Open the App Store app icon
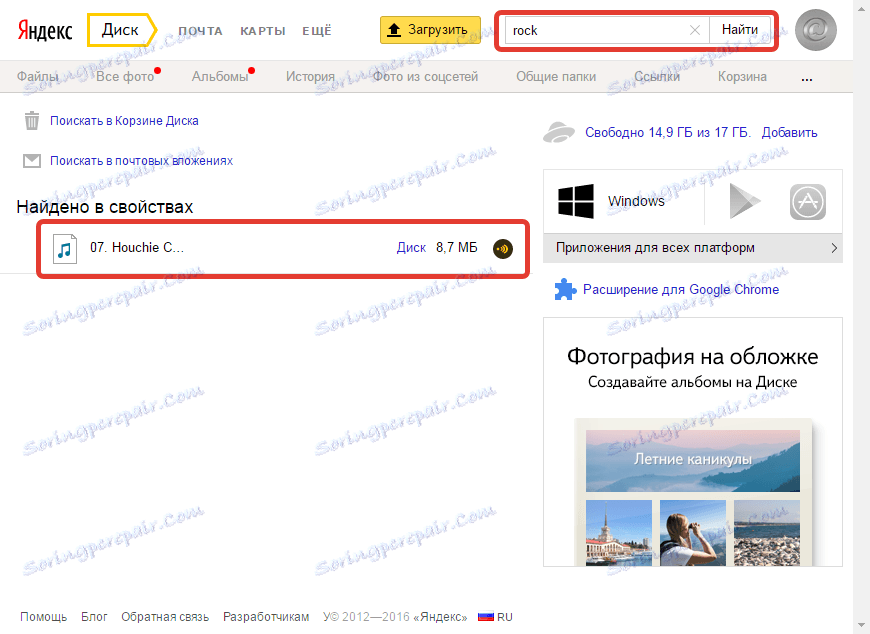Viewport: 870px width, 634px height. [808, 201]
